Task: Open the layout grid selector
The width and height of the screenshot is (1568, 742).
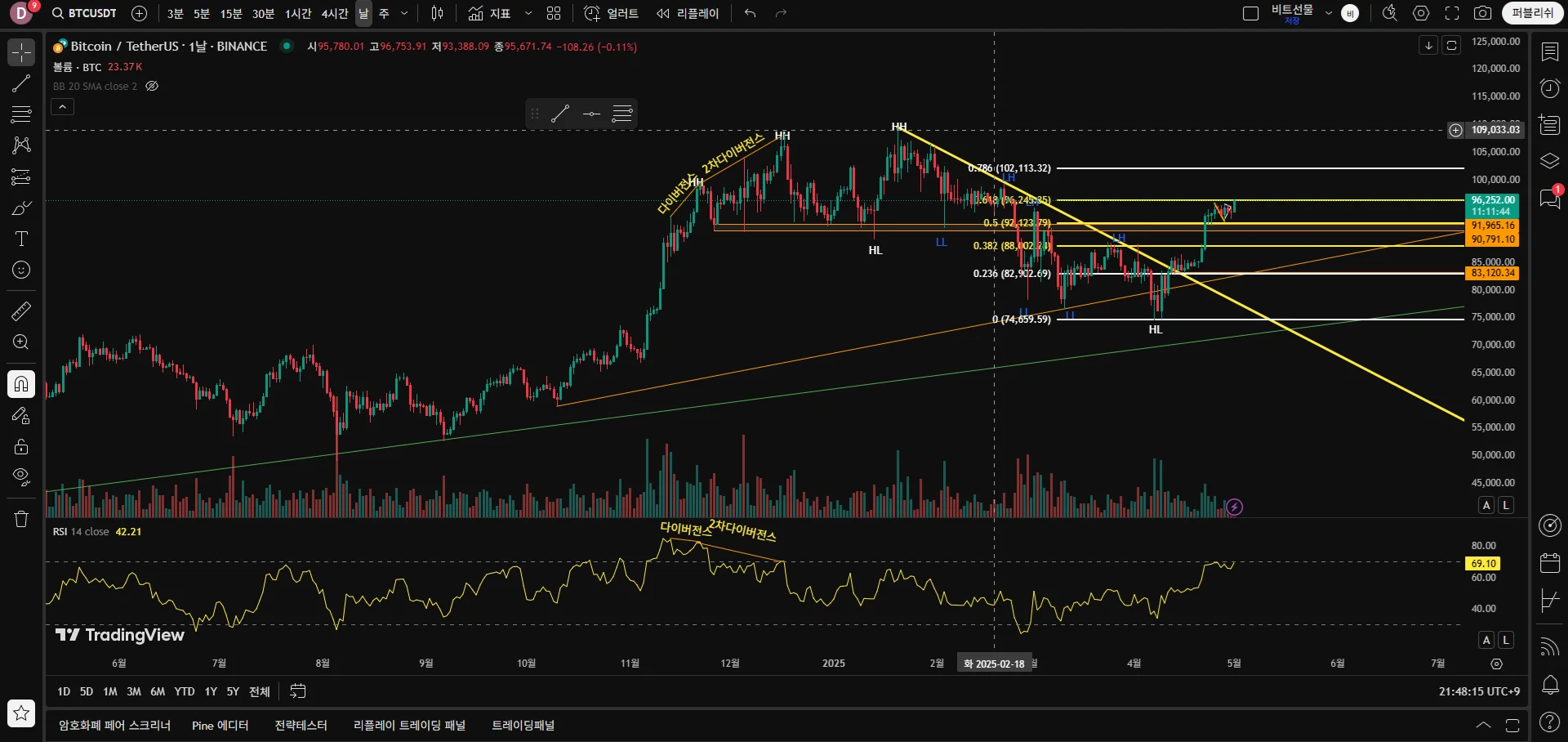Action: pos(554,13)
